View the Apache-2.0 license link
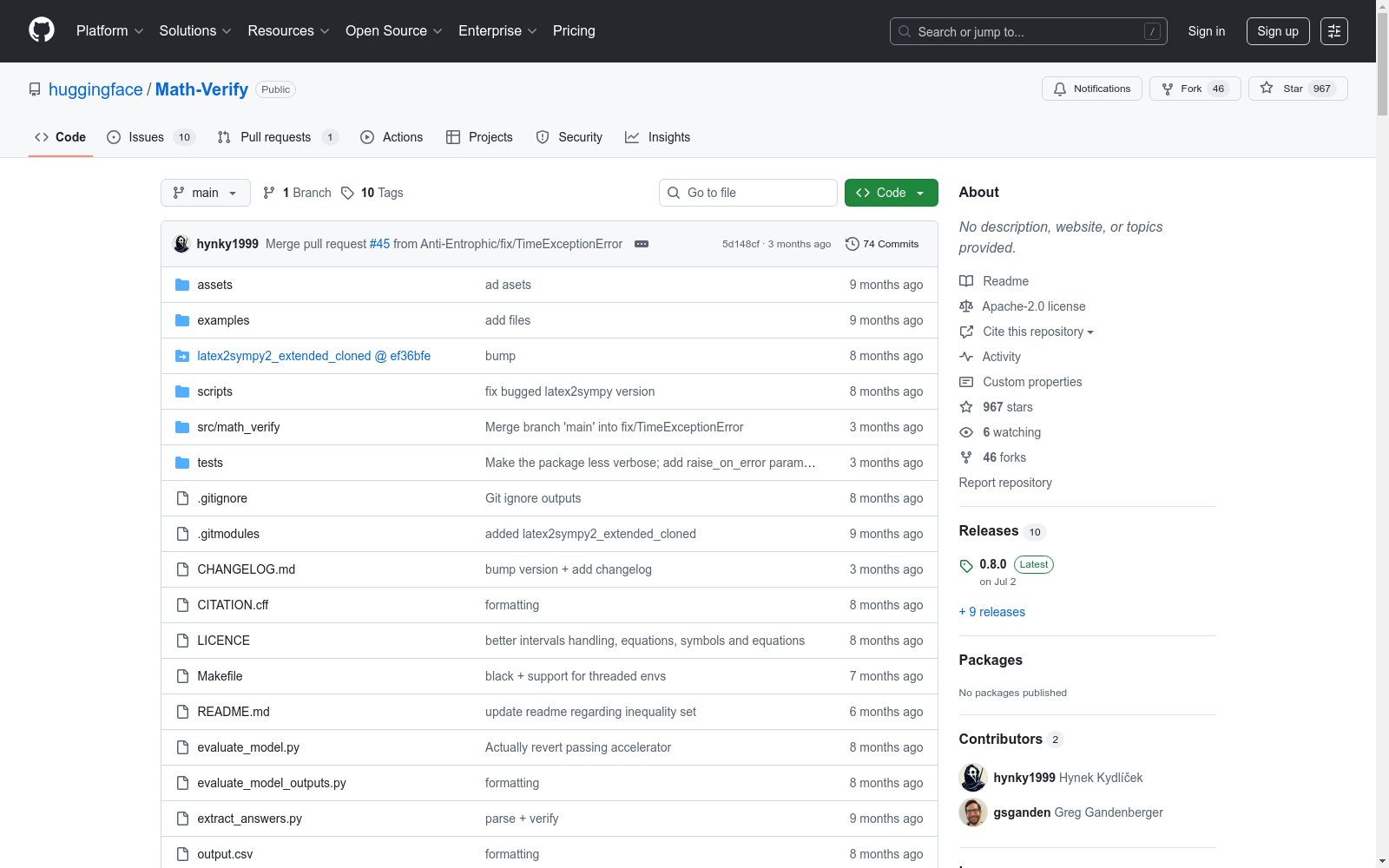1389x868 pixels. [x=1023, y=306]
